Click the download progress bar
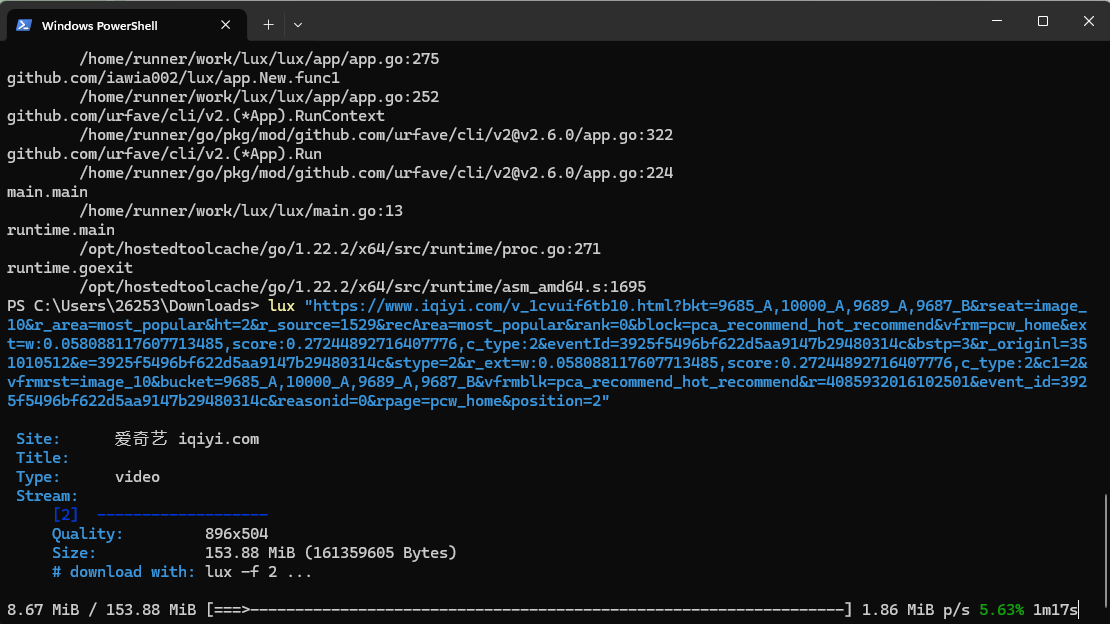Viewport: 1110px width, 624px height. (530, 610)
